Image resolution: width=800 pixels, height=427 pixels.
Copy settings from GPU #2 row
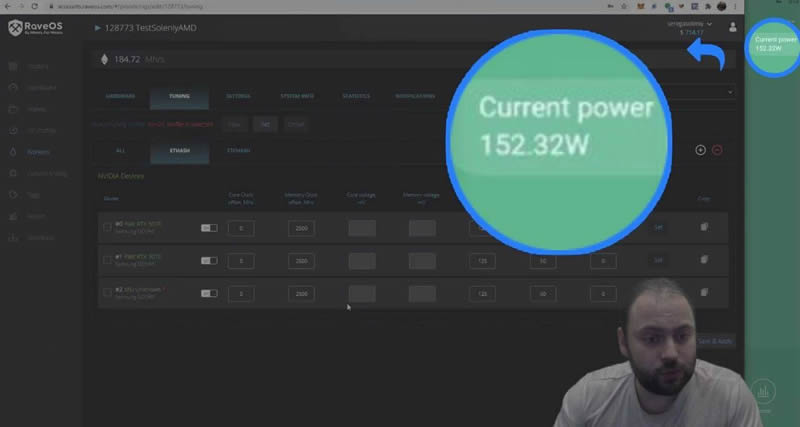[x=704, y=292]
